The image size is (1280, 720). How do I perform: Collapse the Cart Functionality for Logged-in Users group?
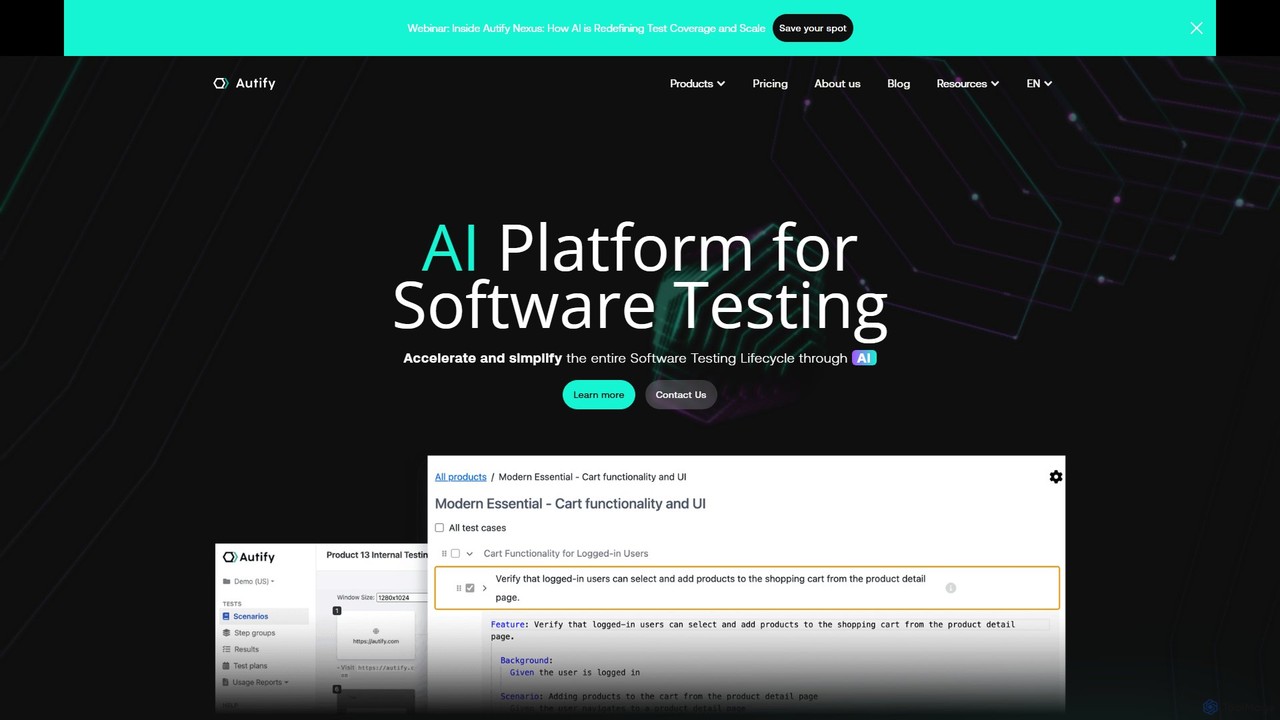click(470, 553)
